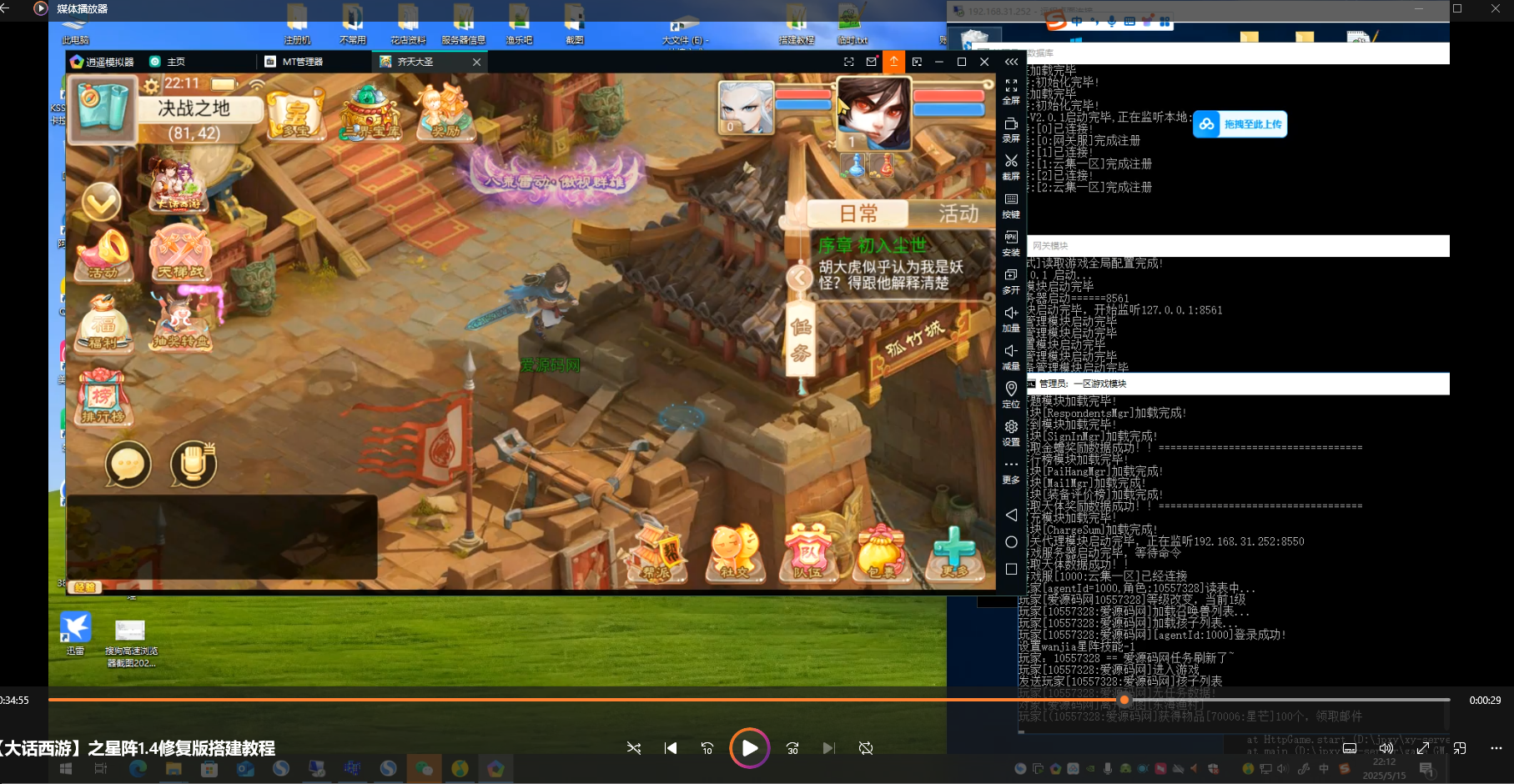Screen dimensions: 1514x784
Task: Click the media player seek bar
Action: tap(749, 700)
